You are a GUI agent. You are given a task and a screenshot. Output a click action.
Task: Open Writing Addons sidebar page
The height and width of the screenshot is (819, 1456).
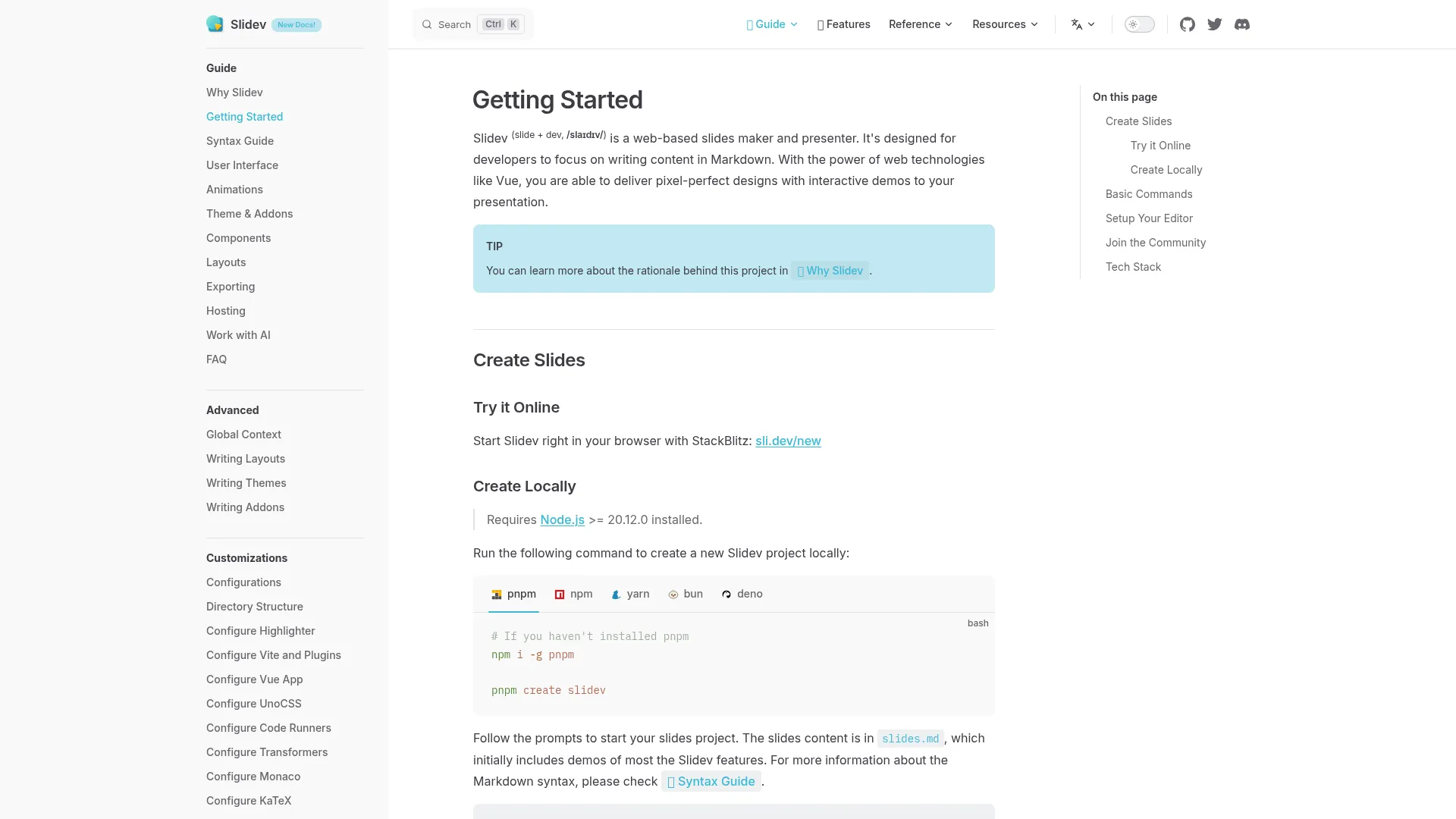tap(245, 507)
